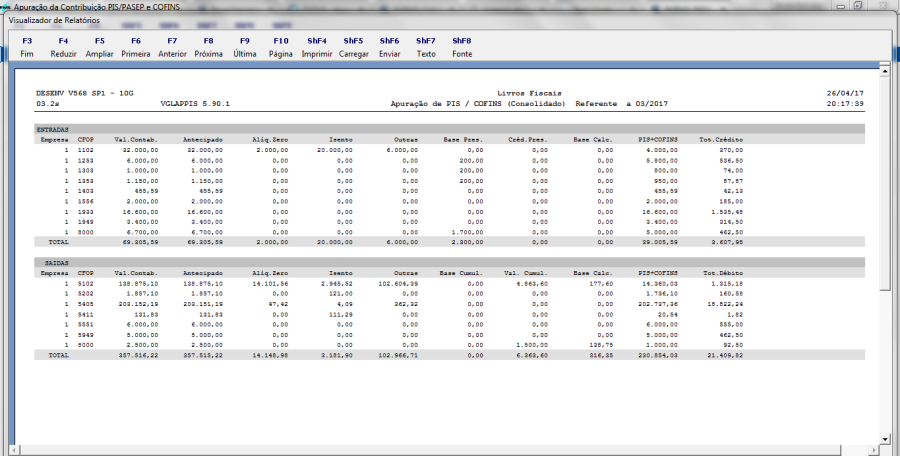Click VGLAPPIS 5.90.1 version text
The height and width of the screenshot is (456, 900).
196,104
